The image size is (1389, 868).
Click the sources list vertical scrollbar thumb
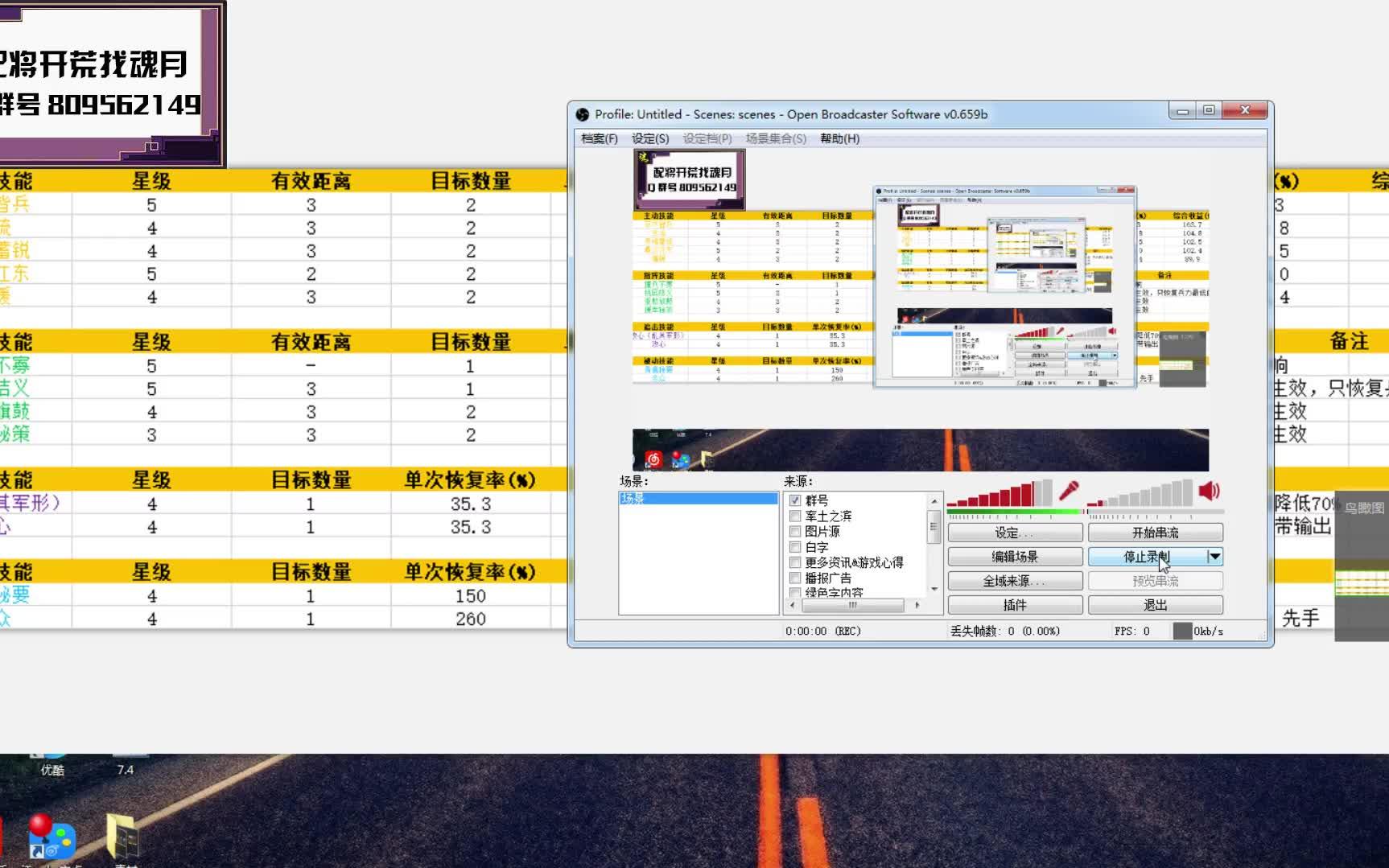934,527
